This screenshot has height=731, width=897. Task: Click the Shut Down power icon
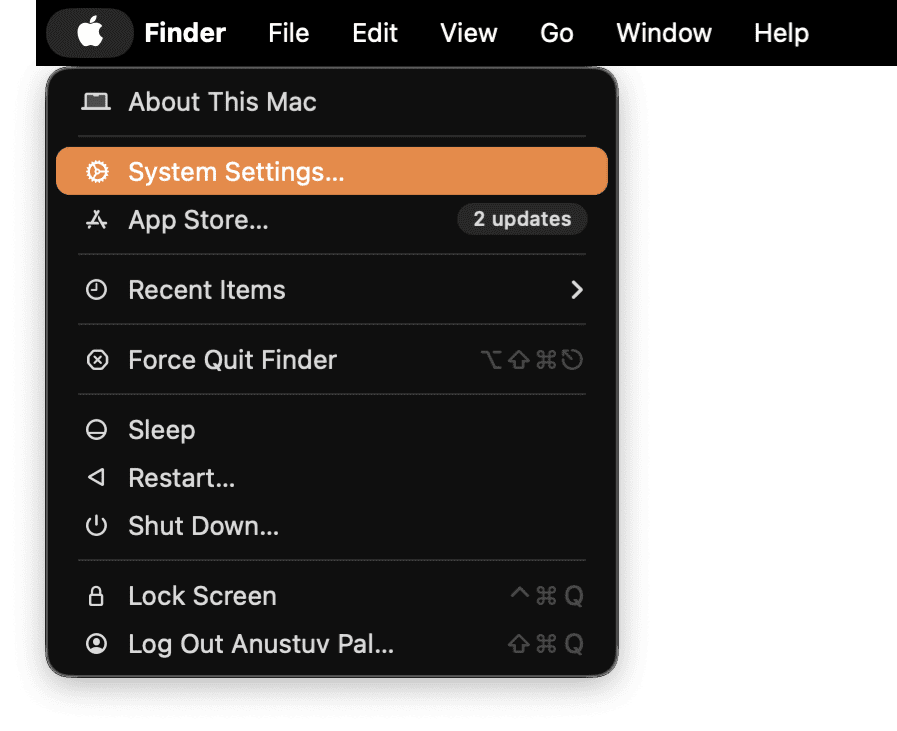[97, 526]
